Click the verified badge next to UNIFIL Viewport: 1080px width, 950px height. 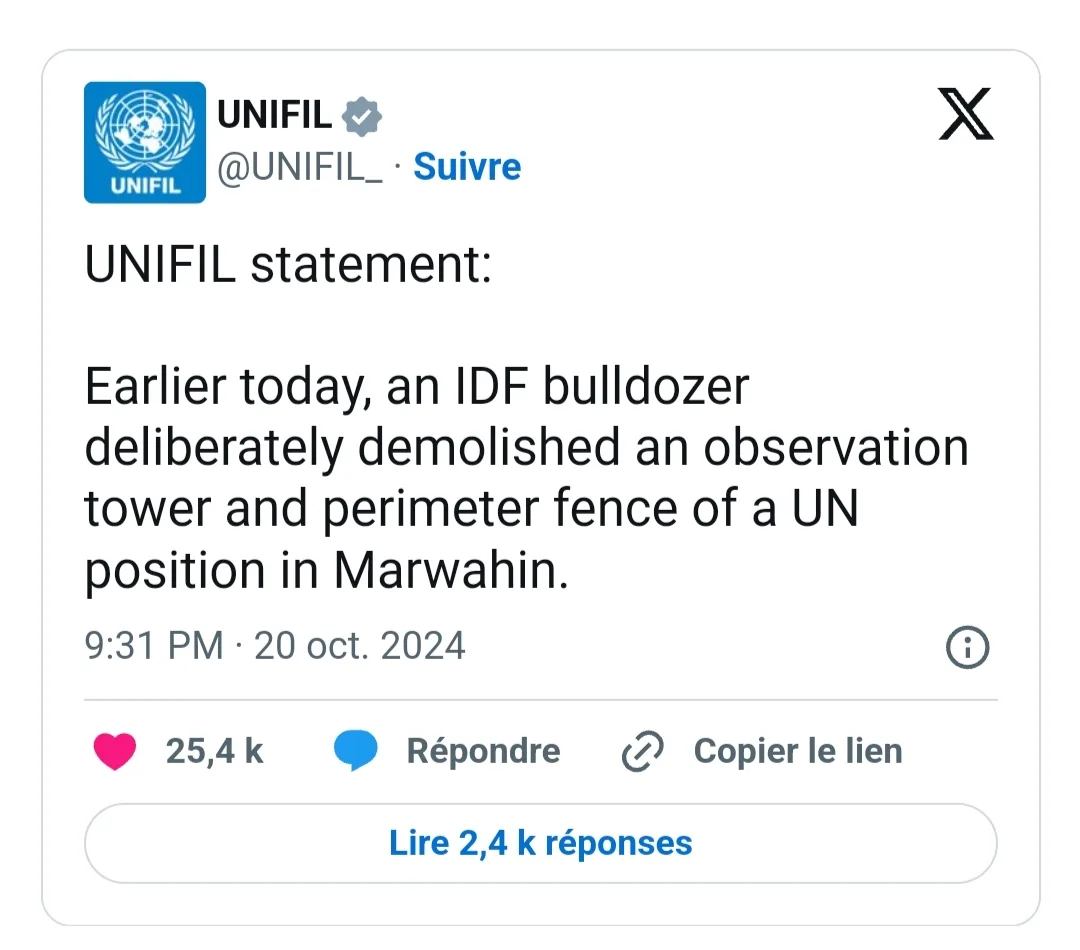362,116
